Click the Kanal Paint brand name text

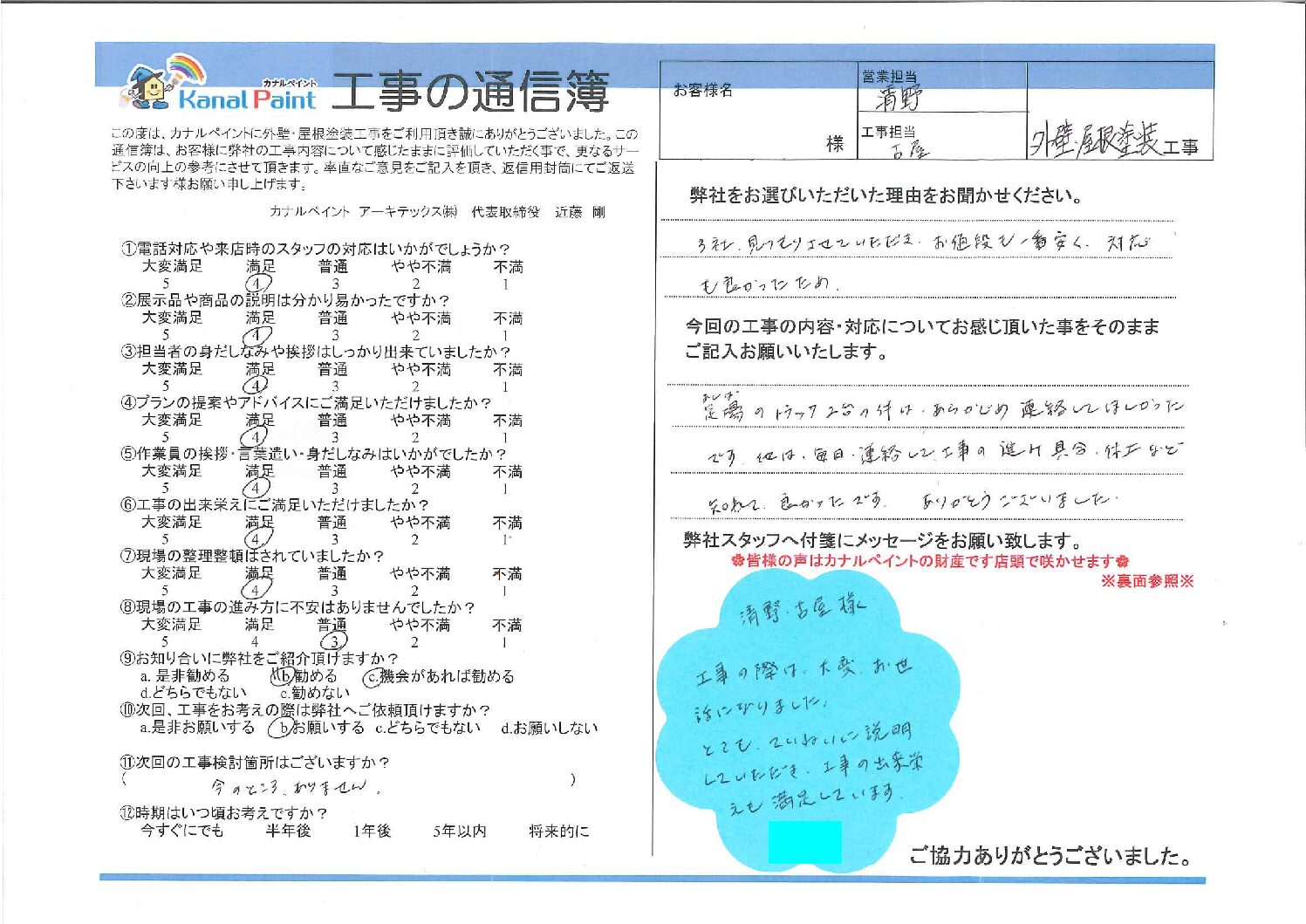point(247,99)
